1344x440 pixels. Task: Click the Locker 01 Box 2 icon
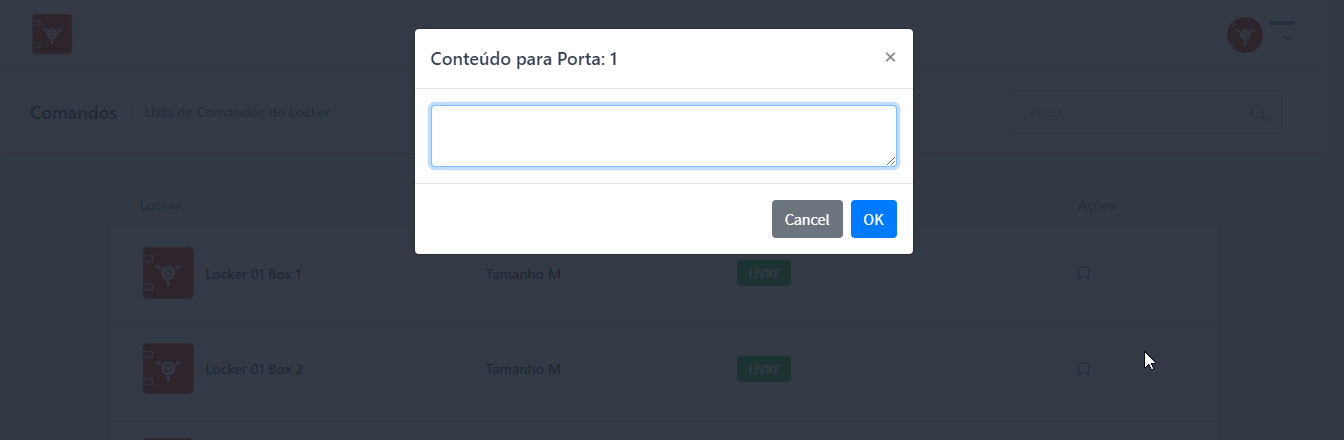pyautogui.click(x=168, y=369)
